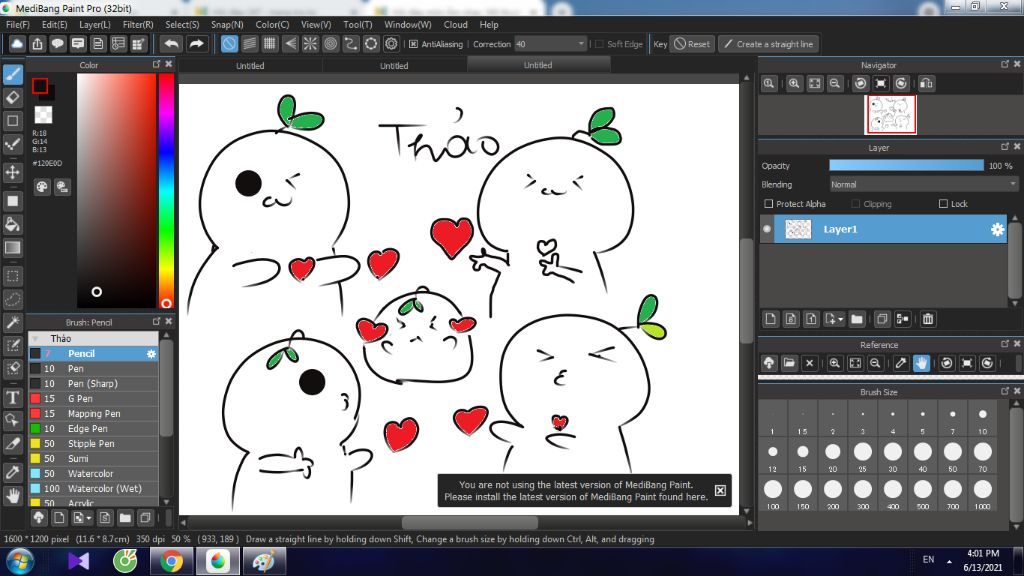Screen dimensions: 1024x576
Task: Pick brush size 100 preset
Action: click(x=773, y=493)
